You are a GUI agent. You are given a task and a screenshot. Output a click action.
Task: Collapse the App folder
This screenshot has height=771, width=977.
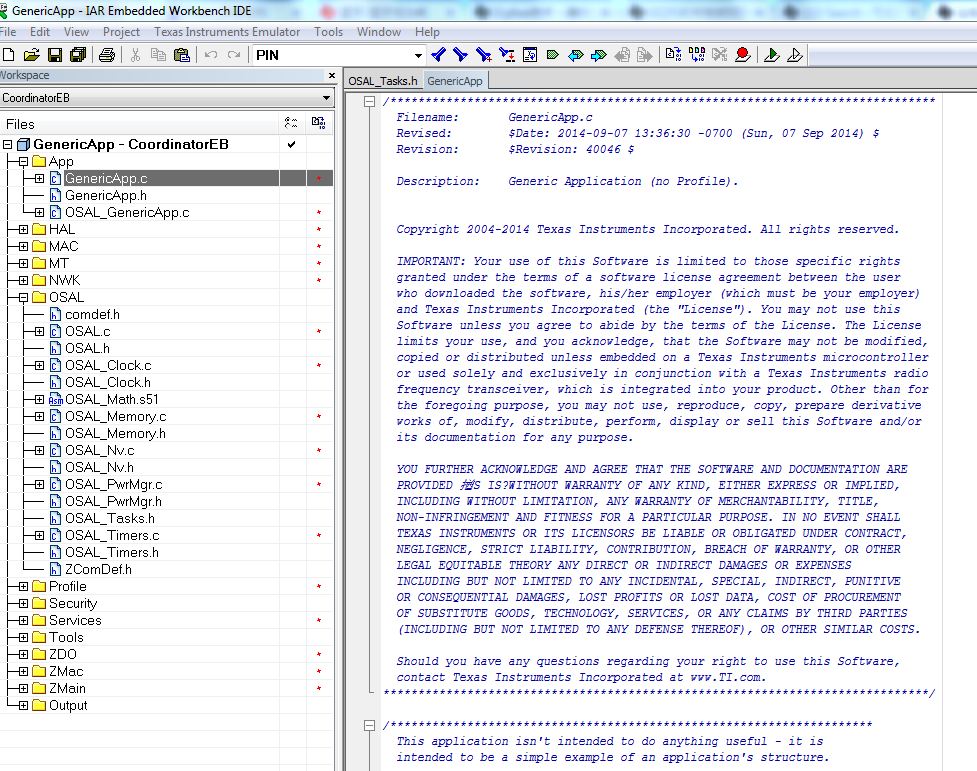(23, 161)
